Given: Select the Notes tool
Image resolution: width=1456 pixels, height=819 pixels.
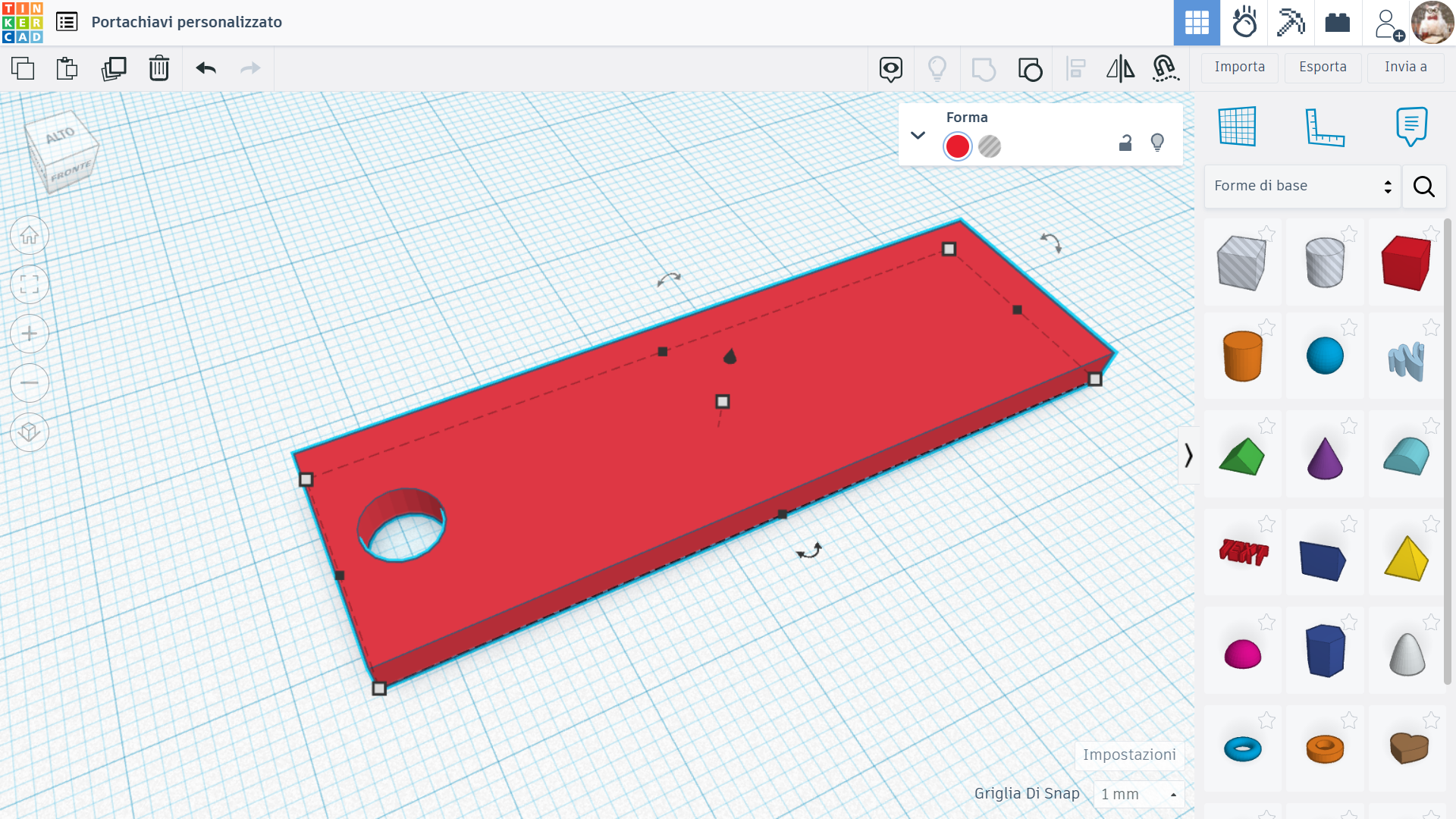Looking at the screenshot, I should tap(1411, 126).
